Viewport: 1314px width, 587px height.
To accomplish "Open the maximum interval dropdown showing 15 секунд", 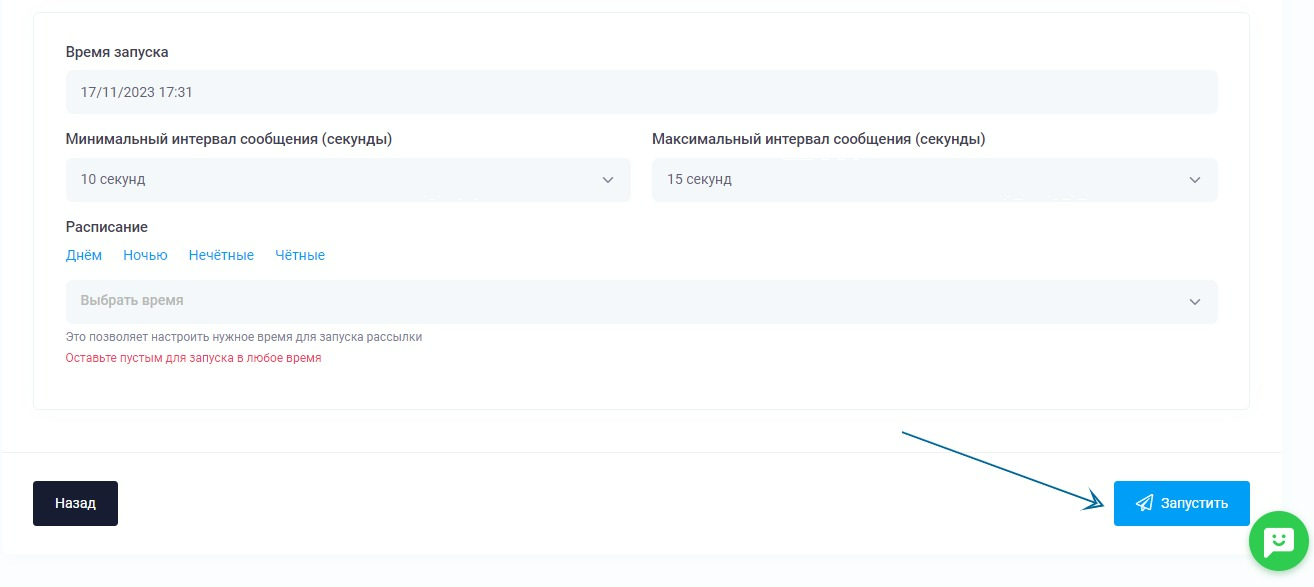I will [934, 180].
